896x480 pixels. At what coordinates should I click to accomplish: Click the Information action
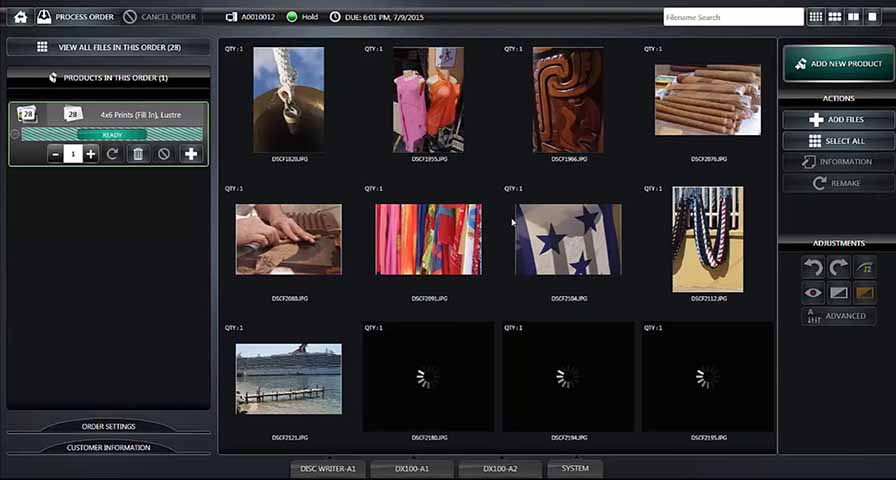(x=839, y=162)
